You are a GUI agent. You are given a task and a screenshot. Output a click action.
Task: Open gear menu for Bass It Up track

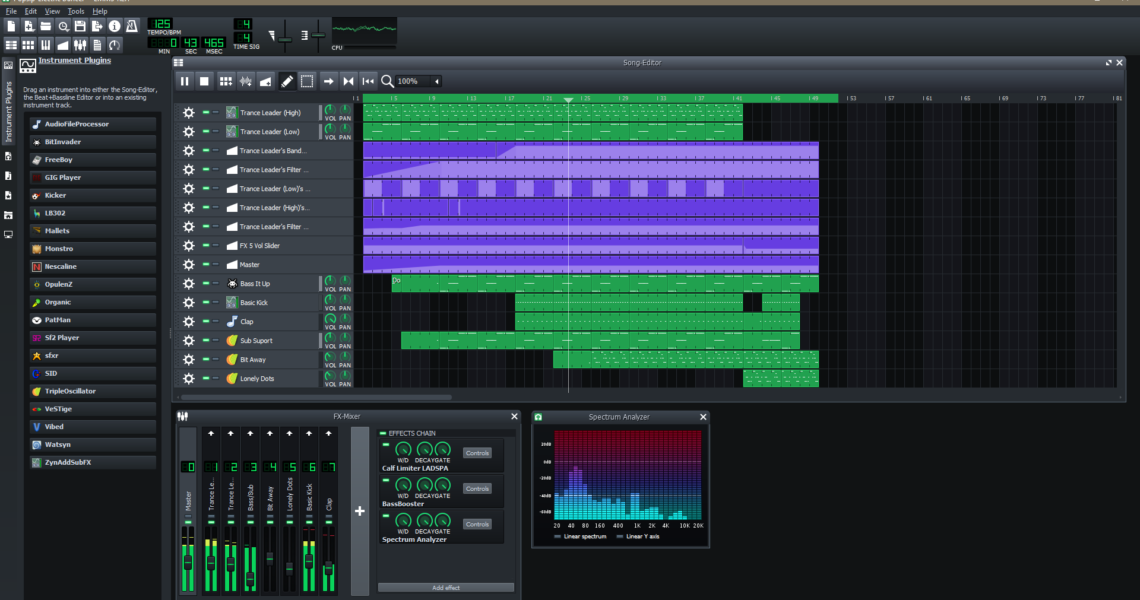click(188, 284)
